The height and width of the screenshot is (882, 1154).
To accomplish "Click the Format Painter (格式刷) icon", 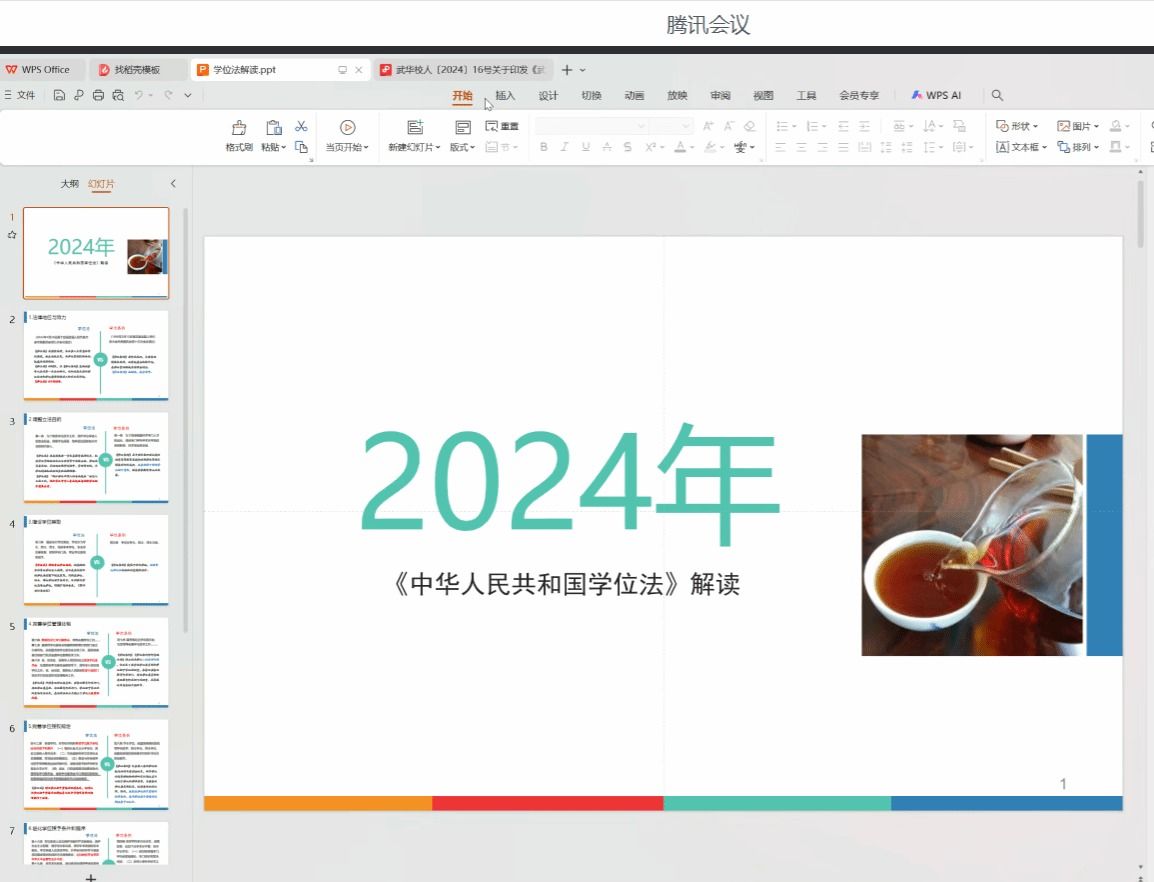I will [238, 127].
